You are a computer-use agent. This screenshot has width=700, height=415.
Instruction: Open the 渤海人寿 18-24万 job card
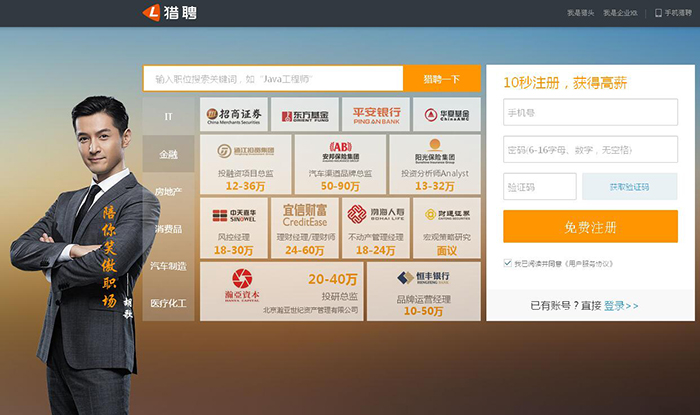tap(376, 228)
